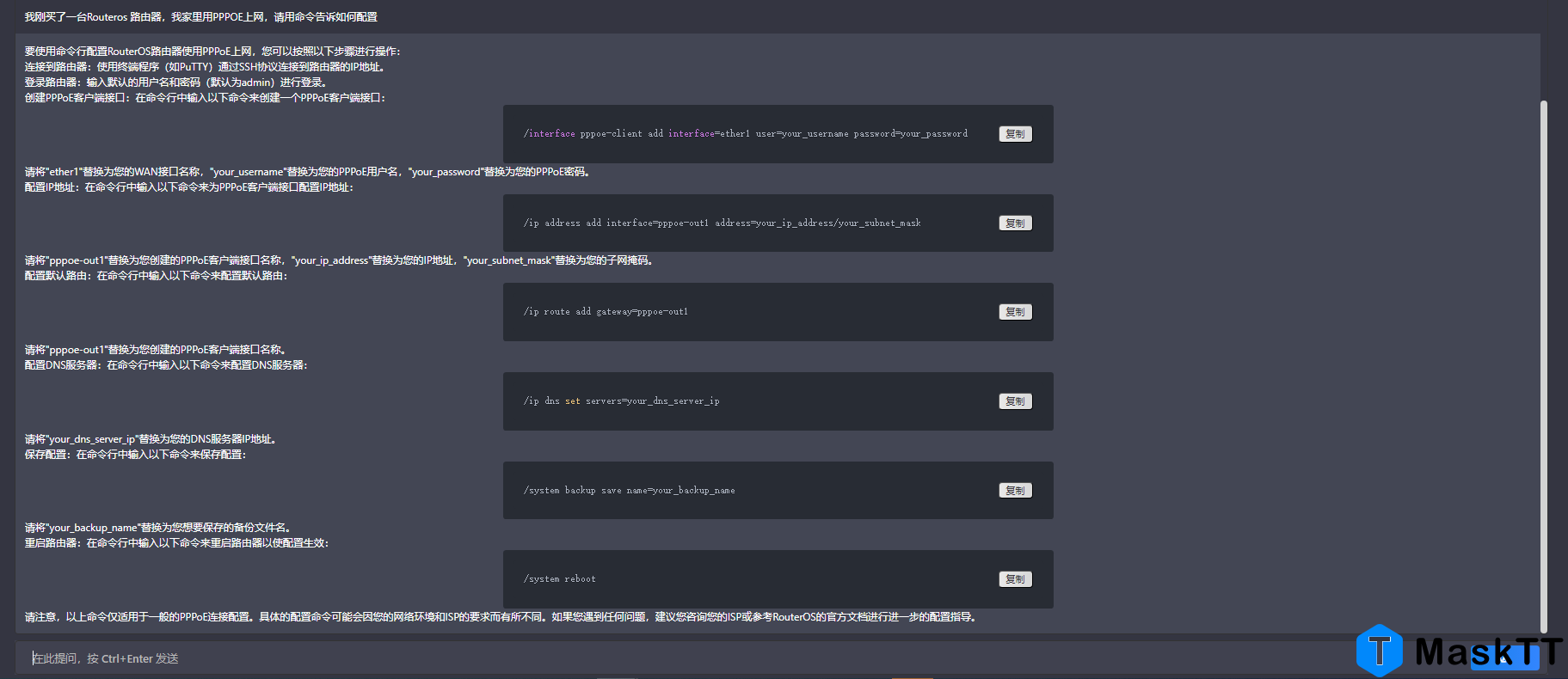Image resolution: width=1568 pixels, height=679 pixels.
Task: Click the line about default admin login
Action: tap(176, 83)
